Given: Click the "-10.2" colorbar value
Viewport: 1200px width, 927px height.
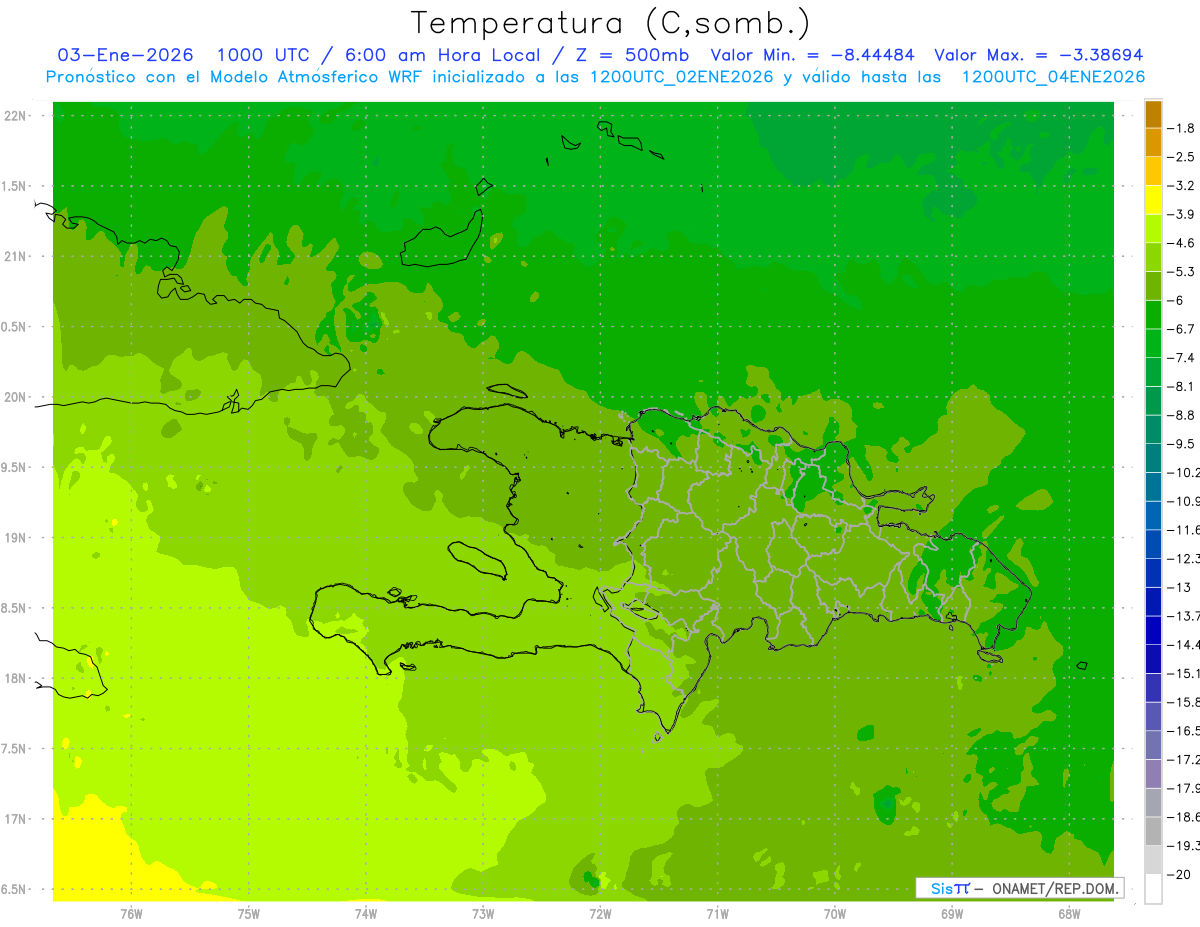Looking at the screenshot, I should (1183, 473).
